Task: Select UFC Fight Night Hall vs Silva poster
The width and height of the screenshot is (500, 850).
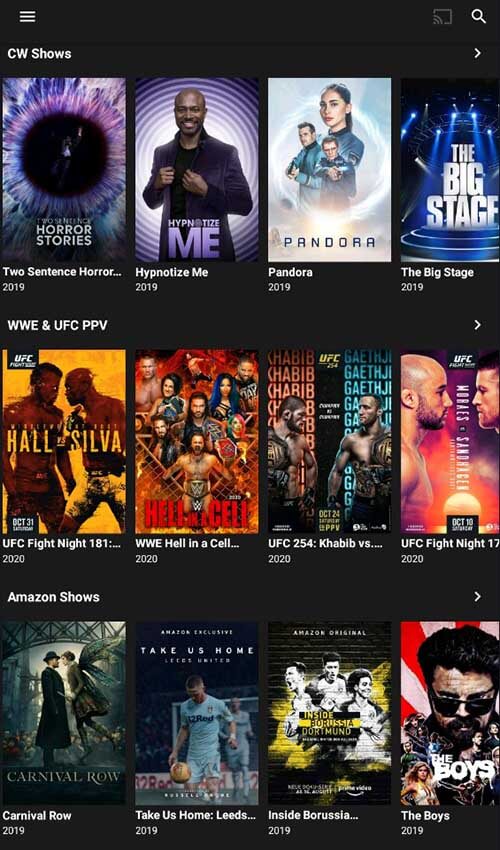Action: [64, 441]
